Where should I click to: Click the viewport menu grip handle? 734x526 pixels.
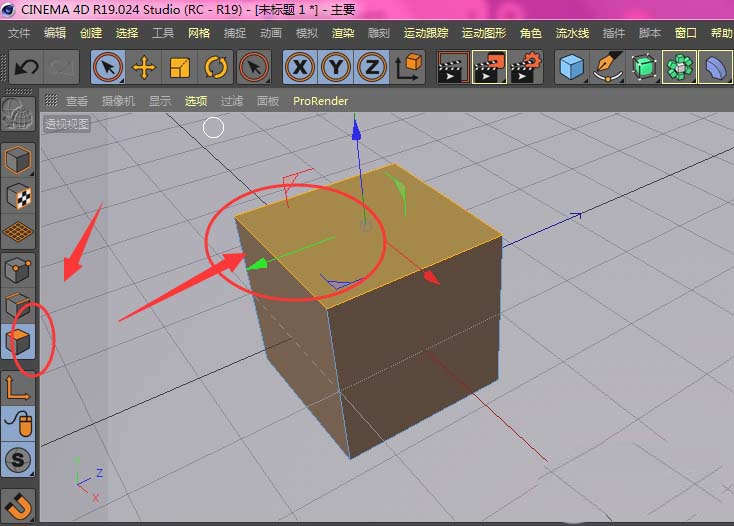[x=51, y=100]
